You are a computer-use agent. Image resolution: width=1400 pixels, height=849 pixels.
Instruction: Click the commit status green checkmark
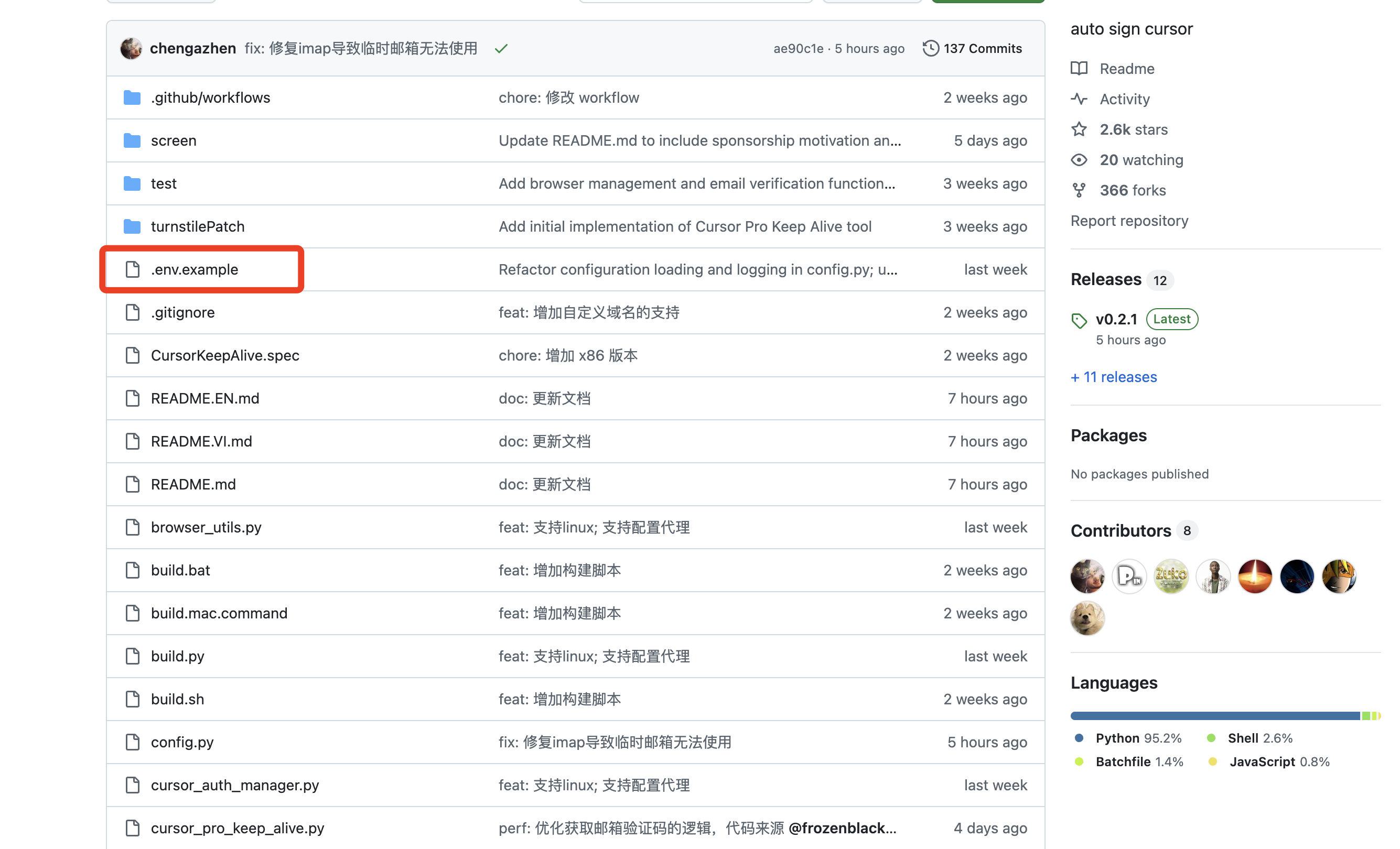pos(501,49)
